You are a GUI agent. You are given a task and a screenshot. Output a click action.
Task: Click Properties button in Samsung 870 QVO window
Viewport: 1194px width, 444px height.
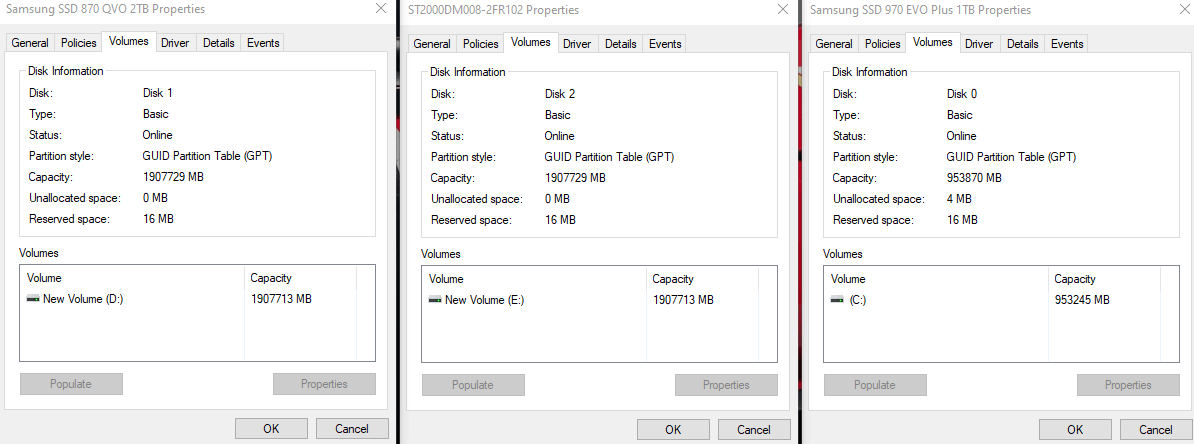click(x=324, y=384)
